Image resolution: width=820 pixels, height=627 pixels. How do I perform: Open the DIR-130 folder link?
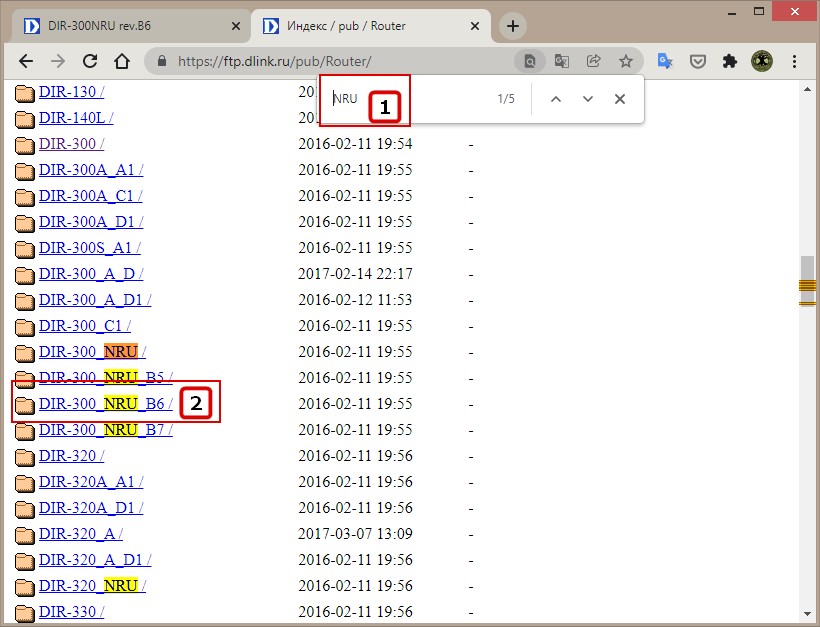tap(72, 92)
